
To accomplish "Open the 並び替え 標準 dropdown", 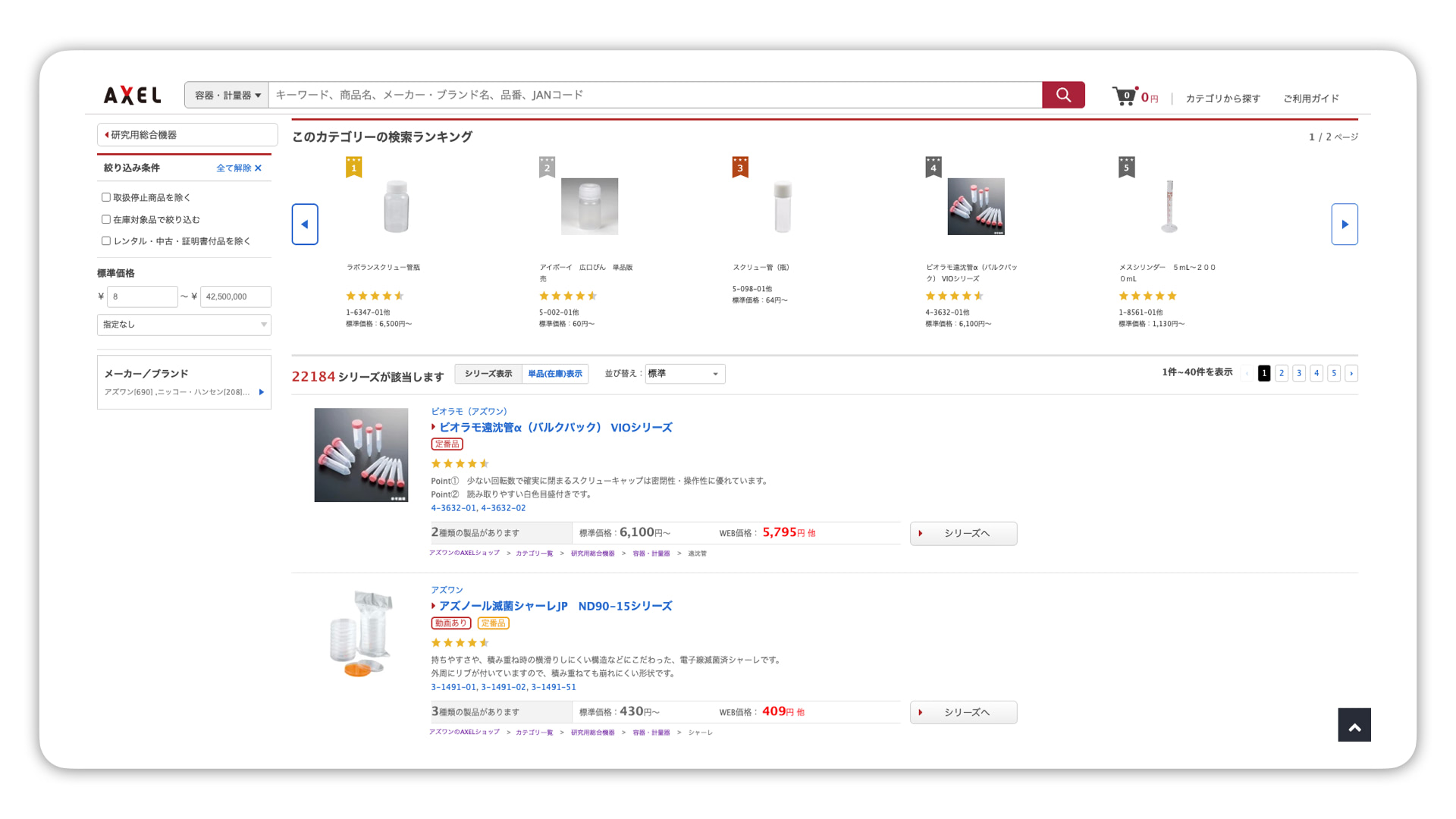I will (685, 374).
